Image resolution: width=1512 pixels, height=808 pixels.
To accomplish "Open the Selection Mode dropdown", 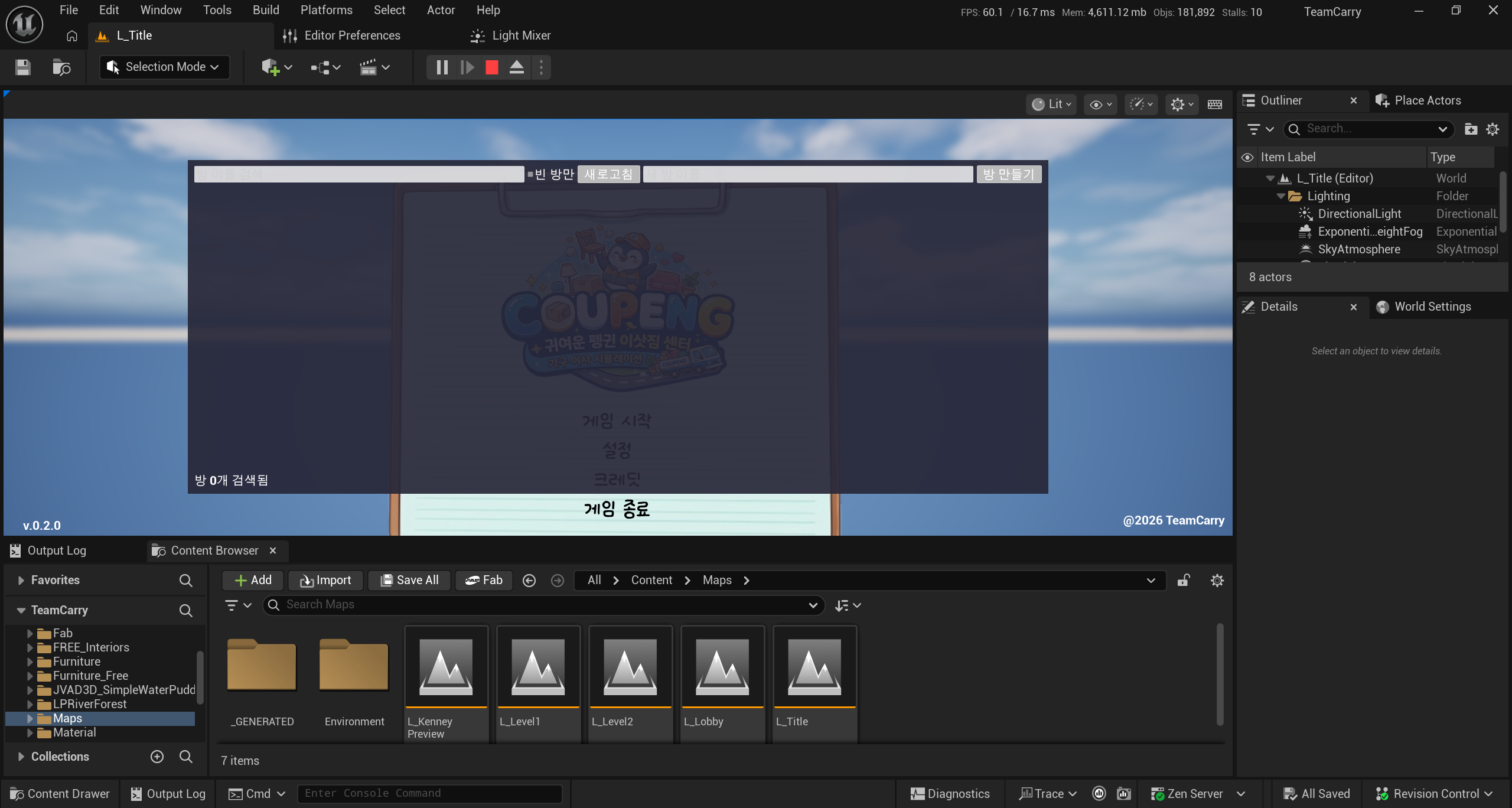I will [x=165, y=67].
